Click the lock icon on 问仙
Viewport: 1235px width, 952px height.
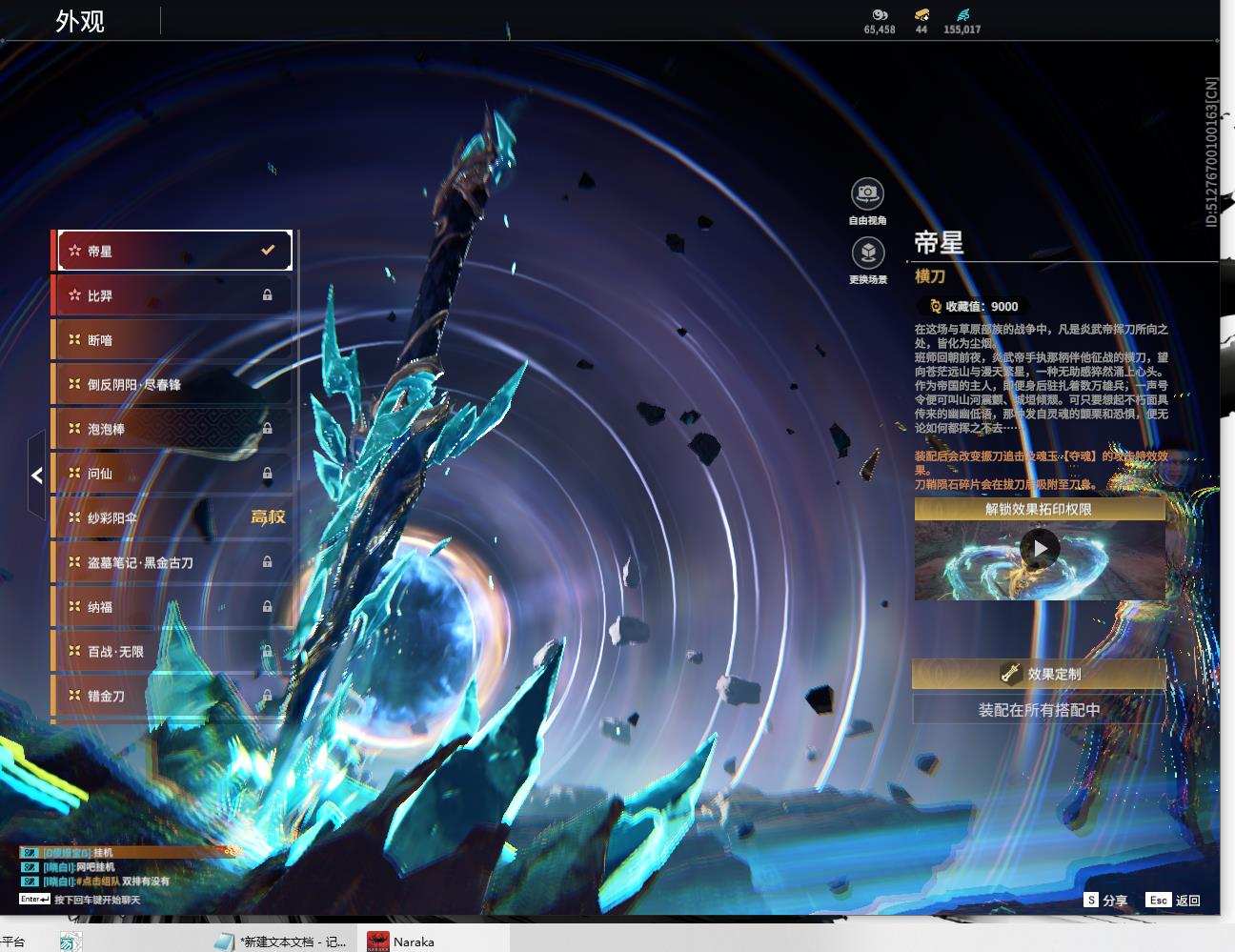pos(268,474)
